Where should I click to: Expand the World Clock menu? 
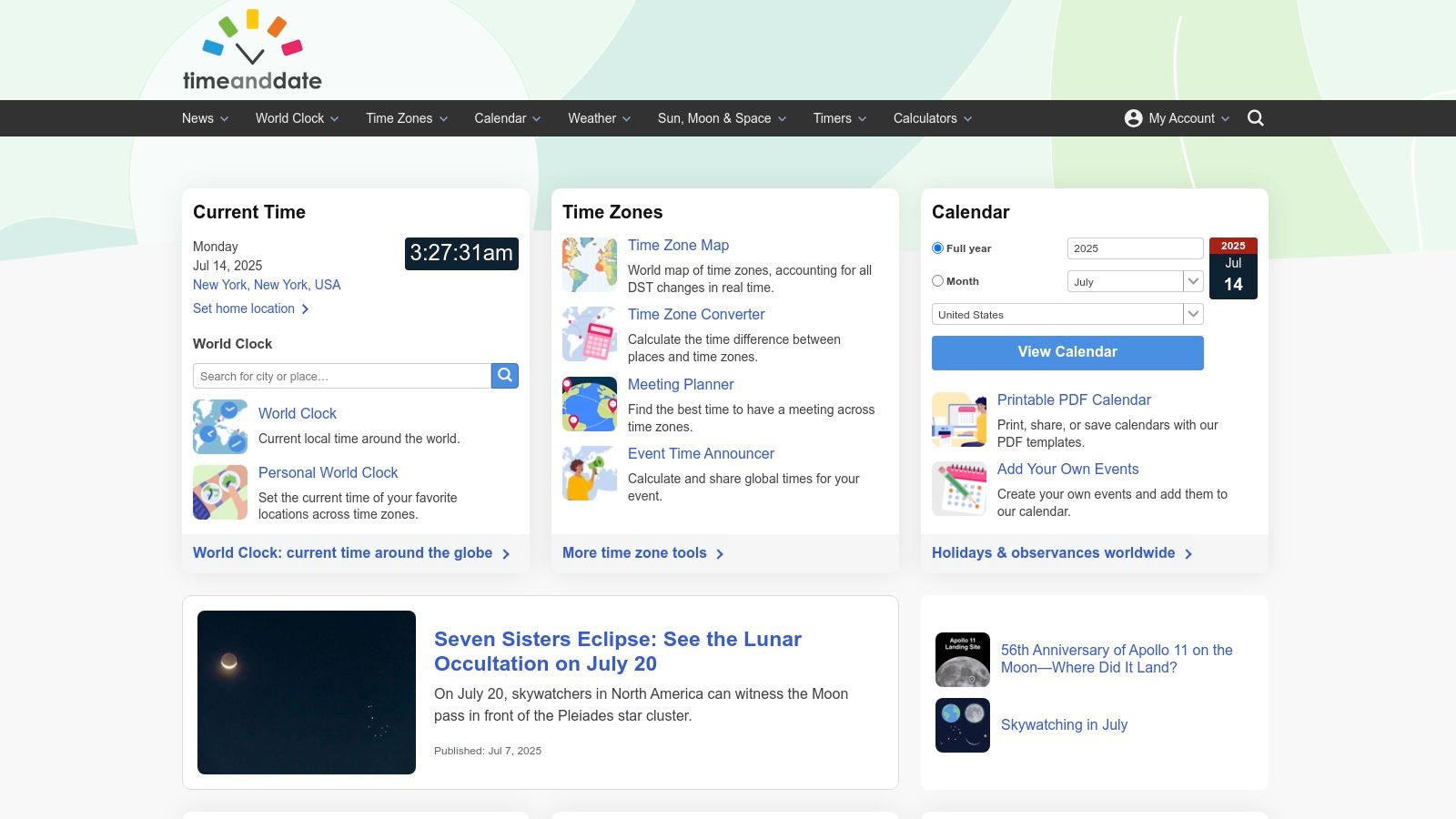298,118
